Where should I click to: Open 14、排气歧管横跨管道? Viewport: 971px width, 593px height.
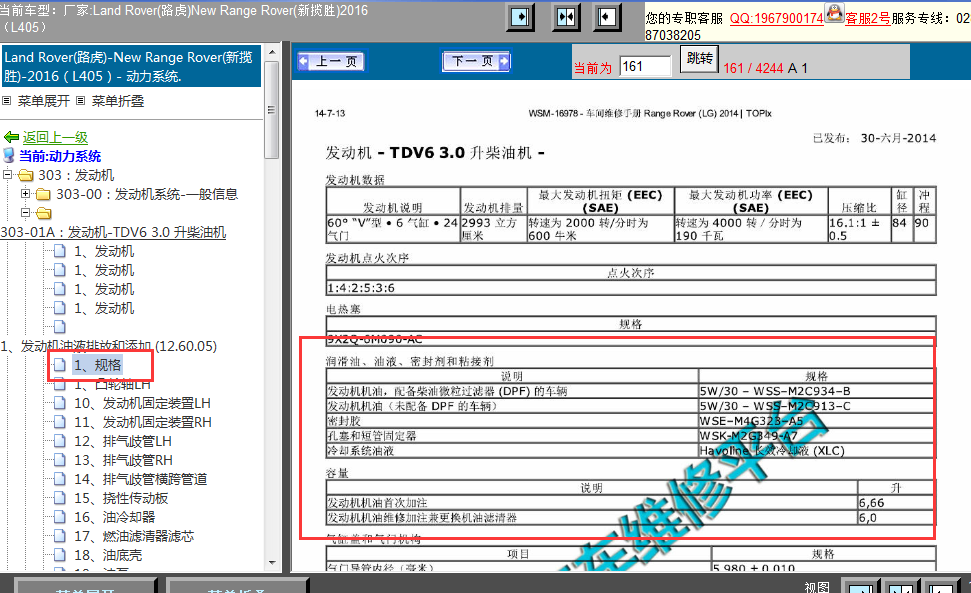point(141,479)
